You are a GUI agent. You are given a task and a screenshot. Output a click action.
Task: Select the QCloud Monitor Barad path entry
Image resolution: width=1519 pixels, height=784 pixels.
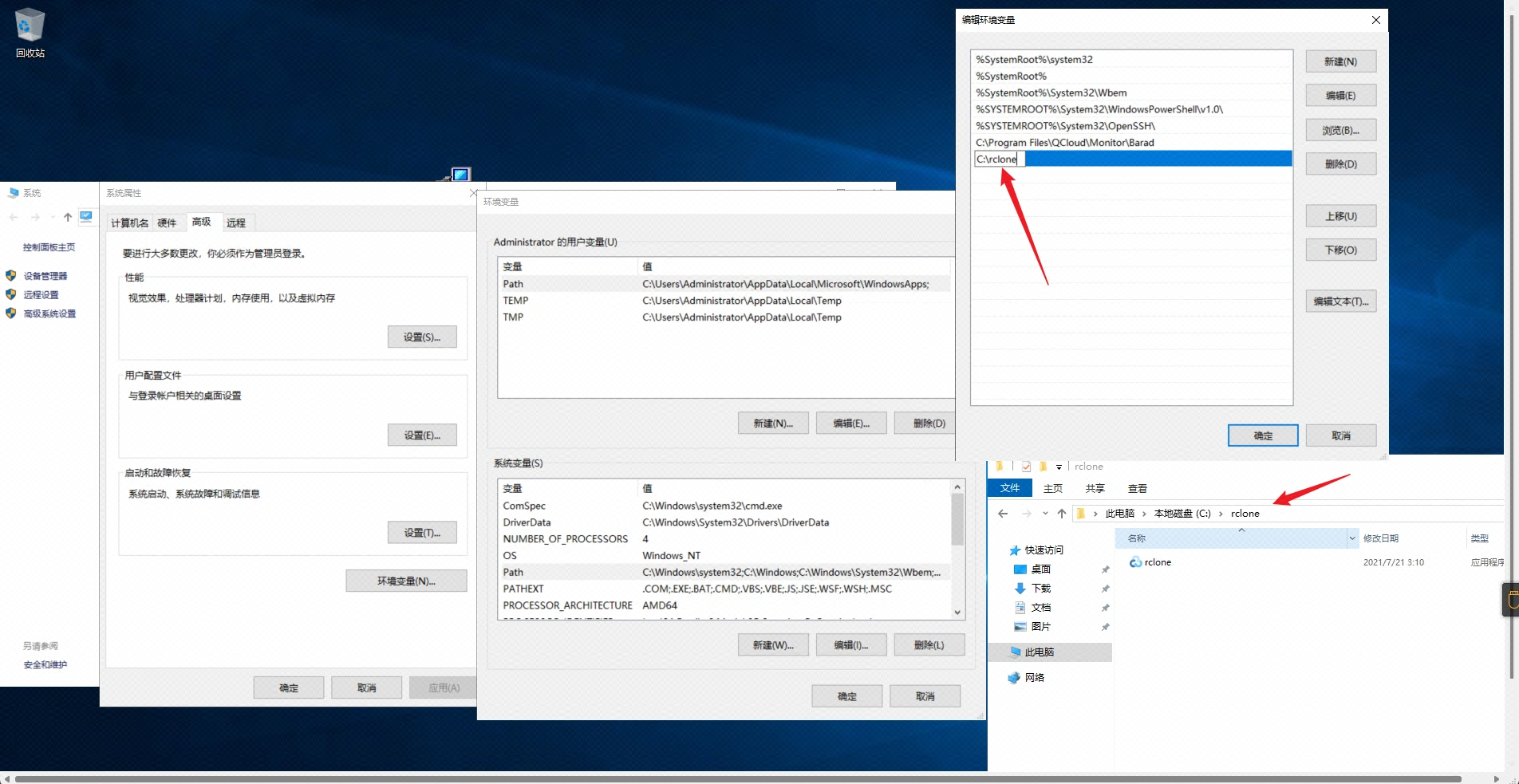pyautogui.click(x=1132, y=143)
